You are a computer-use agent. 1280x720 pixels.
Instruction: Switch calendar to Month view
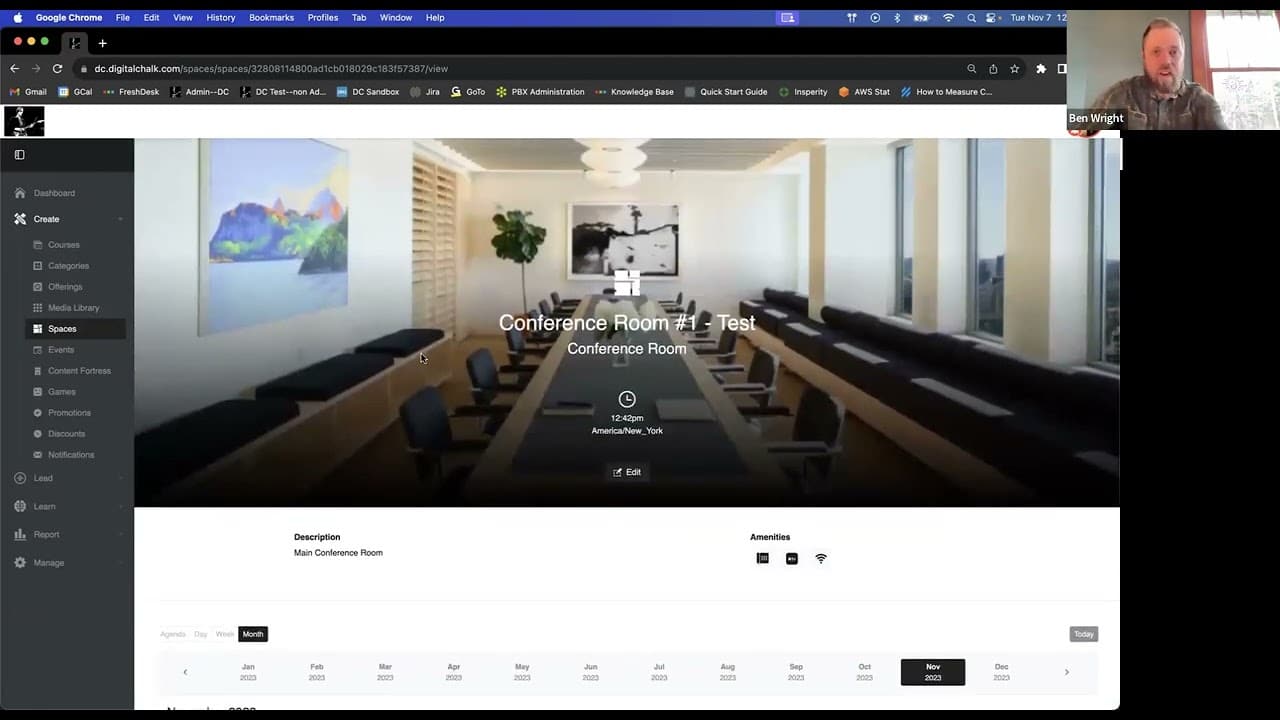coord(253,634)
